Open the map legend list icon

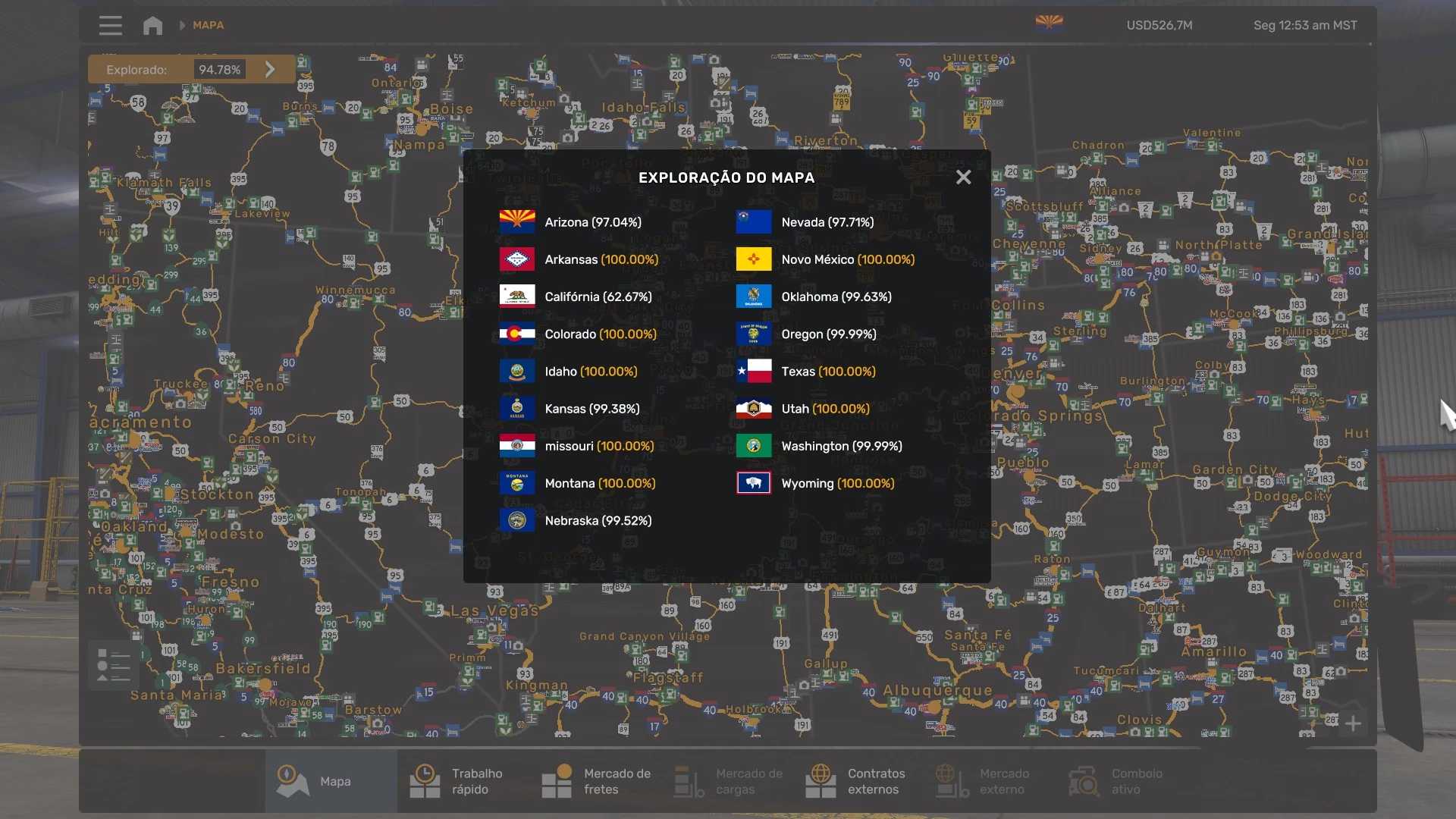(114, 665)
